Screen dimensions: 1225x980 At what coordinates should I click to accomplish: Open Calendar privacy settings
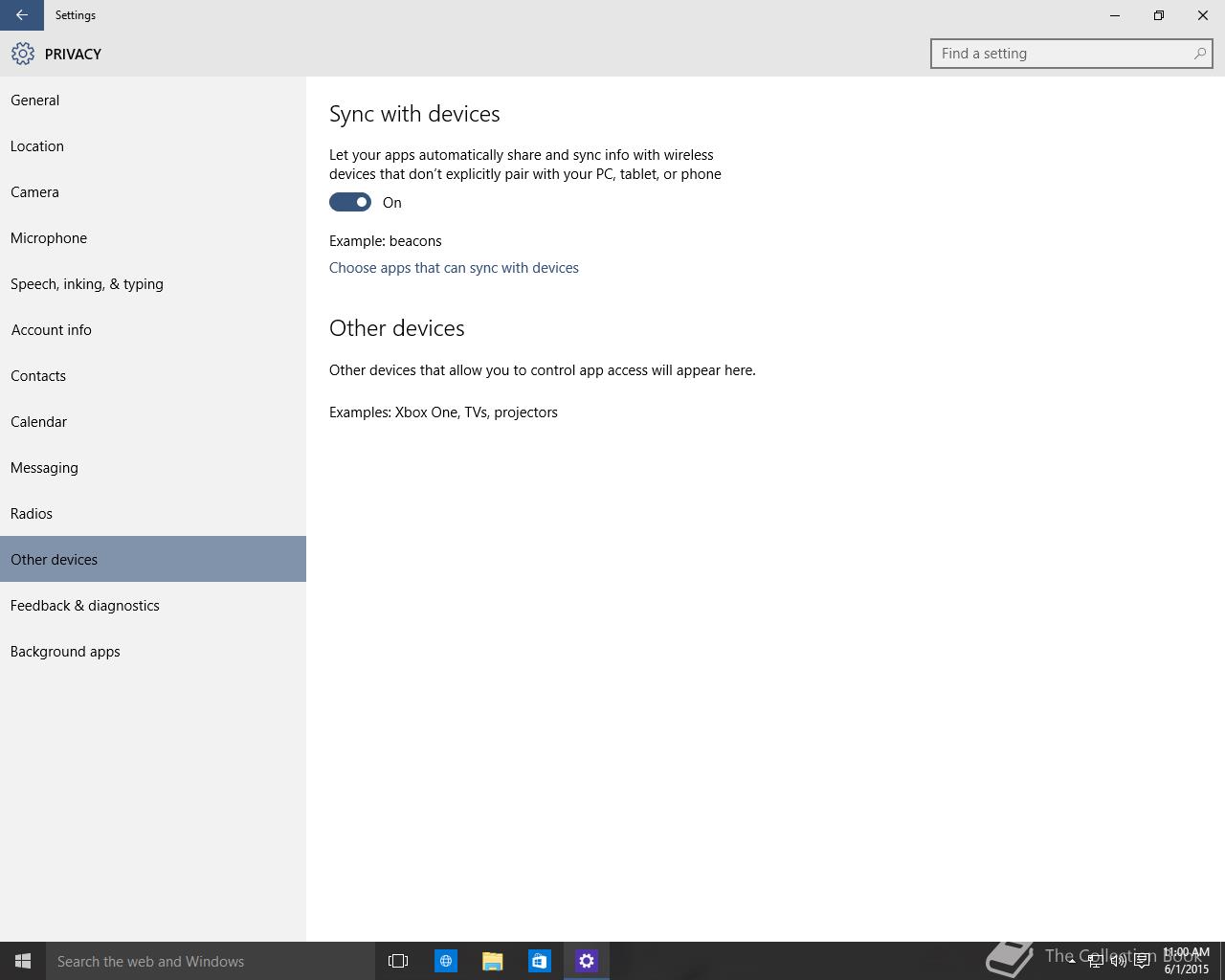pyautogui.click(x=153, y=422)
